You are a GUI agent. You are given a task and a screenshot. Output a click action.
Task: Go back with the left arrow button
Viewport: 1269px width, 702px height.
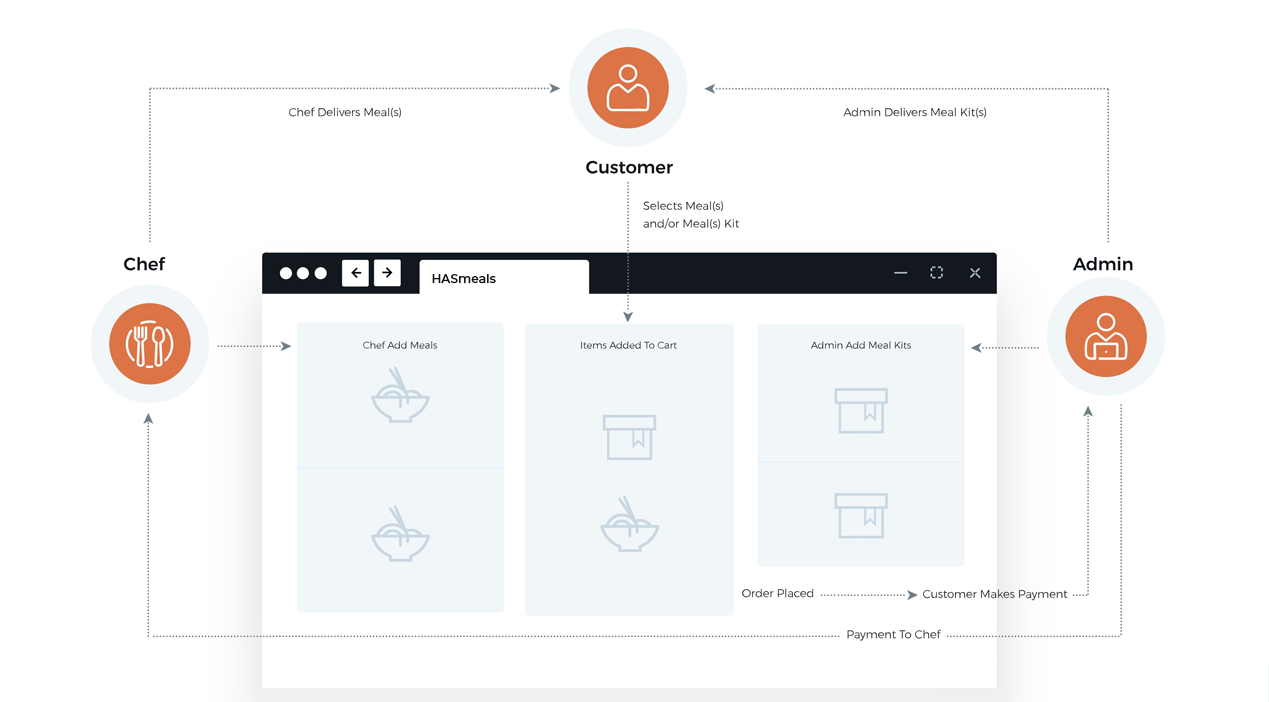point(355,273)
